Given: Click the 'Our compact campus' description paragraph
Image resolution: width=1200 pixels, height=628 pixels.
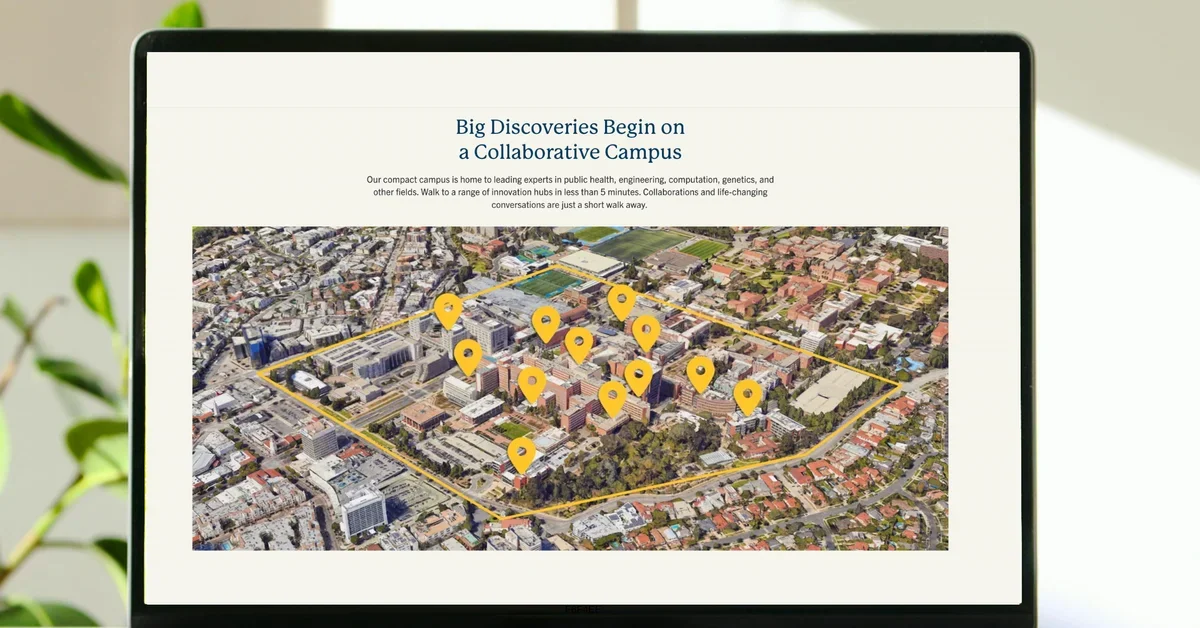Looking at the screenshot, I should 570,192.
